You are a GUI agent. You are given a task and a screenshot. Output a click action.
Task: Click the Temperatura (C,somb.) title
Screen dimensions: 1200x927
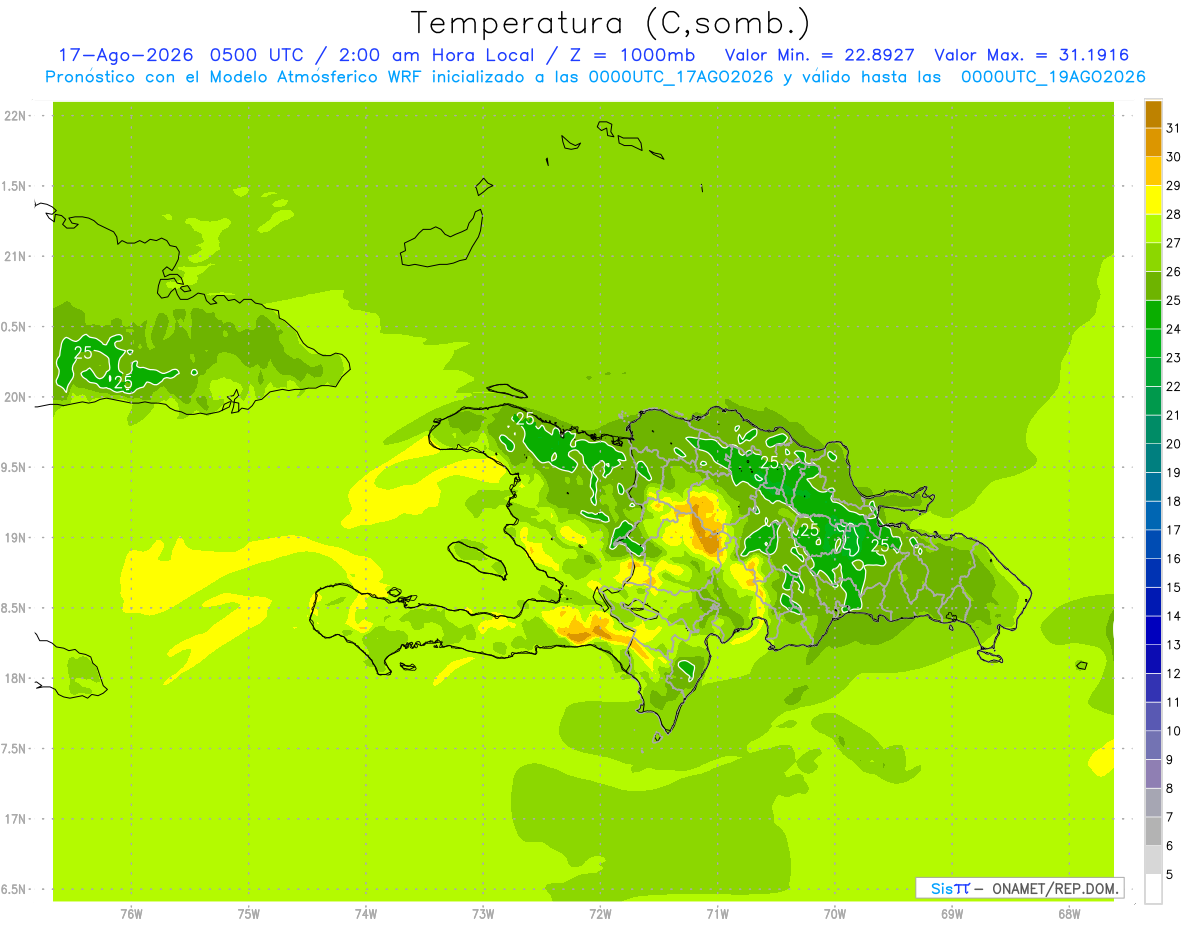[x=610, y=22]
